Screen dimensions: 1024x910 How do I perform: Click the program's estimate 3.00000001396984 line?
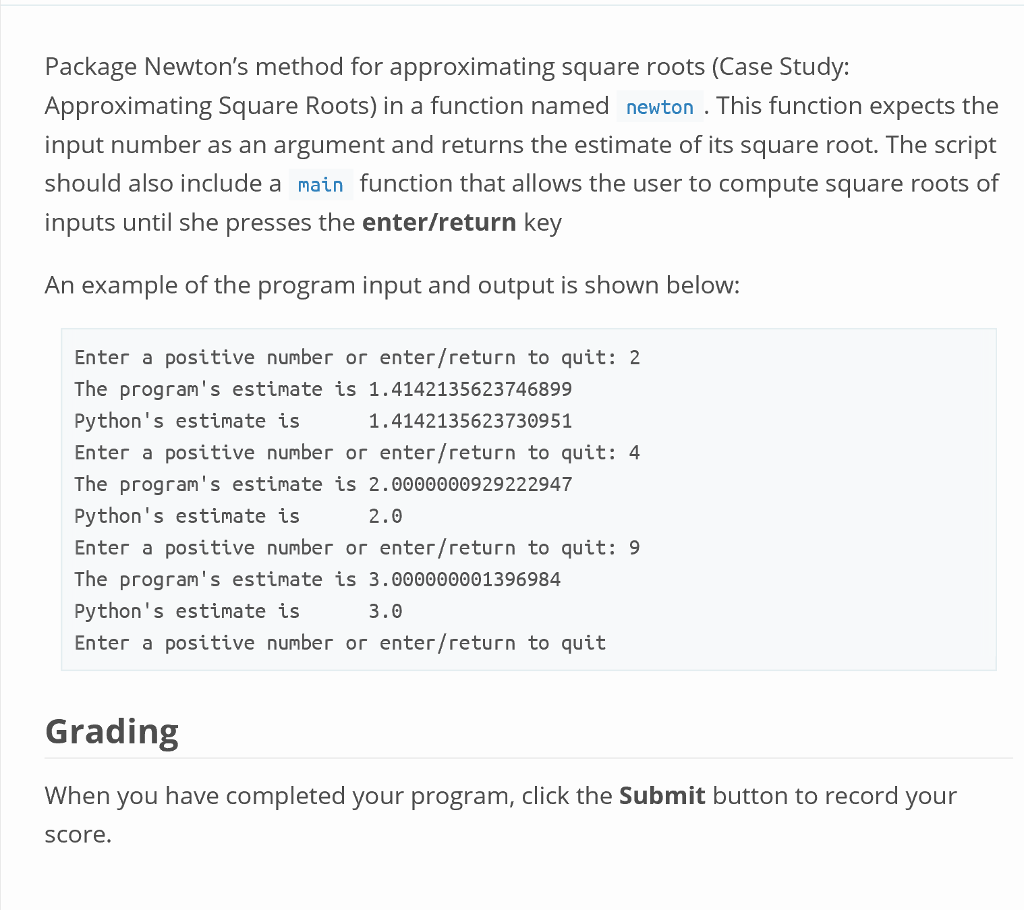[317, 579]
